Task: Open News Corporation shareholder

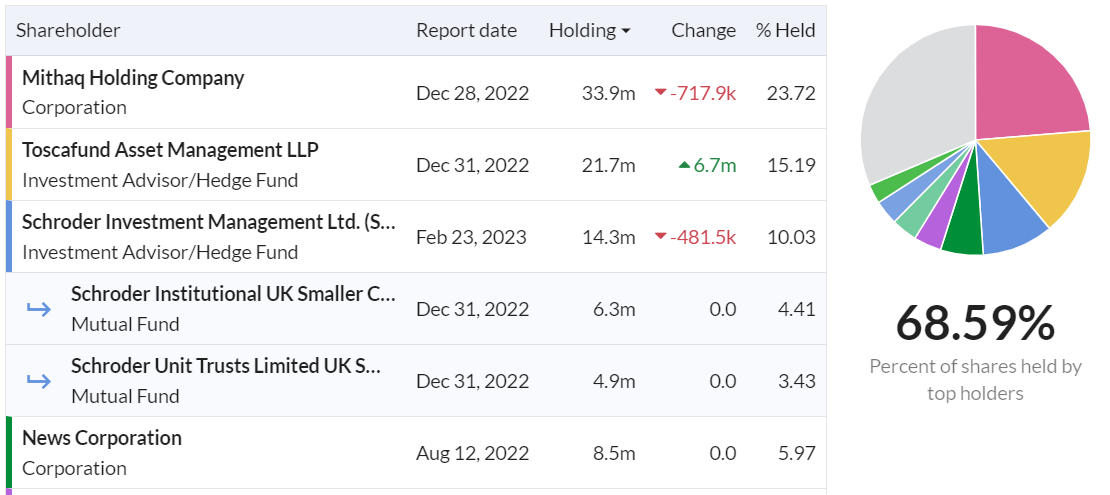Action: pos(102,438)
